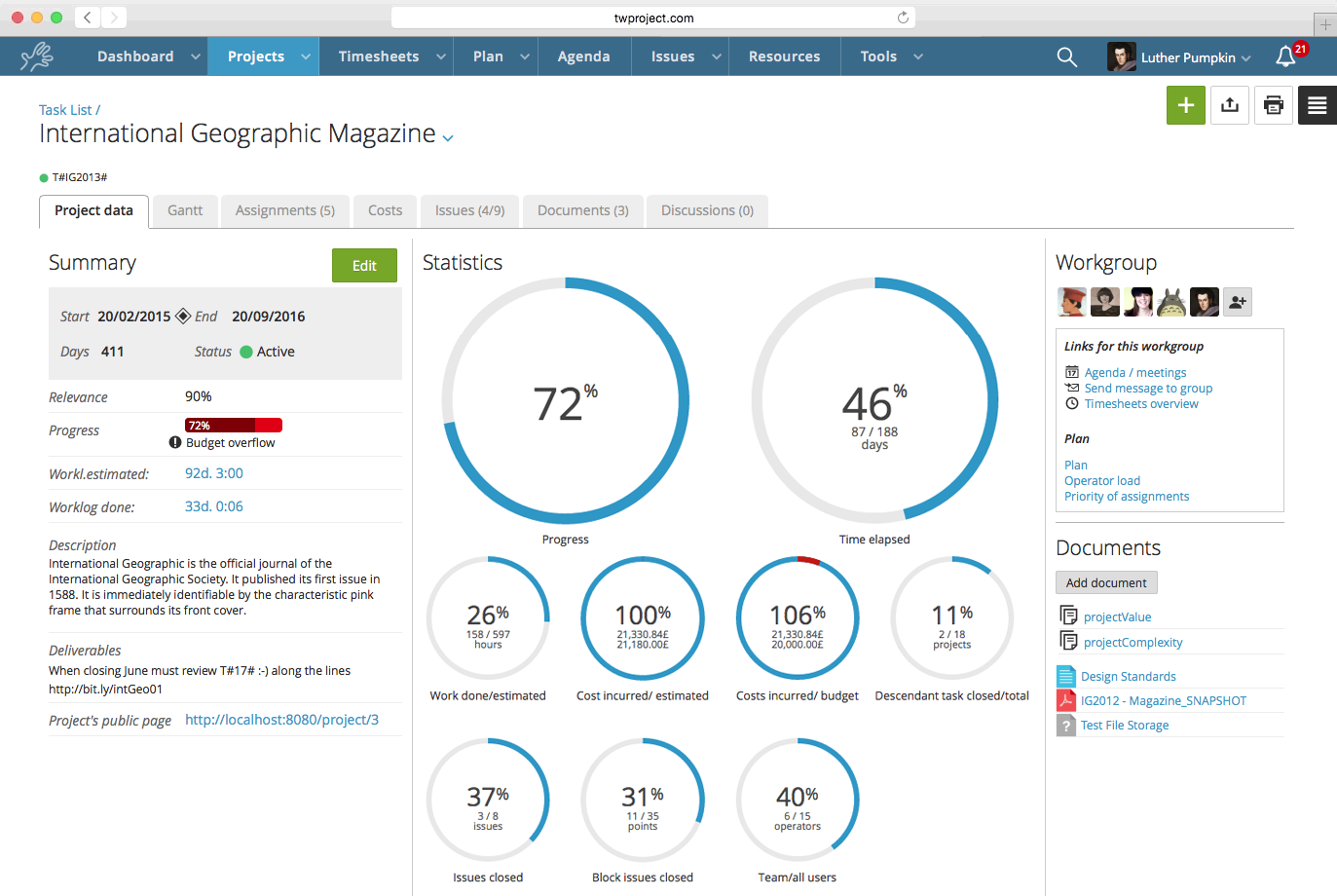This screenshot has width=1337, height=896.
Task: Open the PDF icon for IG2012 - Magazine_SNAPSHOT
Action: [x=1065, y=700]
